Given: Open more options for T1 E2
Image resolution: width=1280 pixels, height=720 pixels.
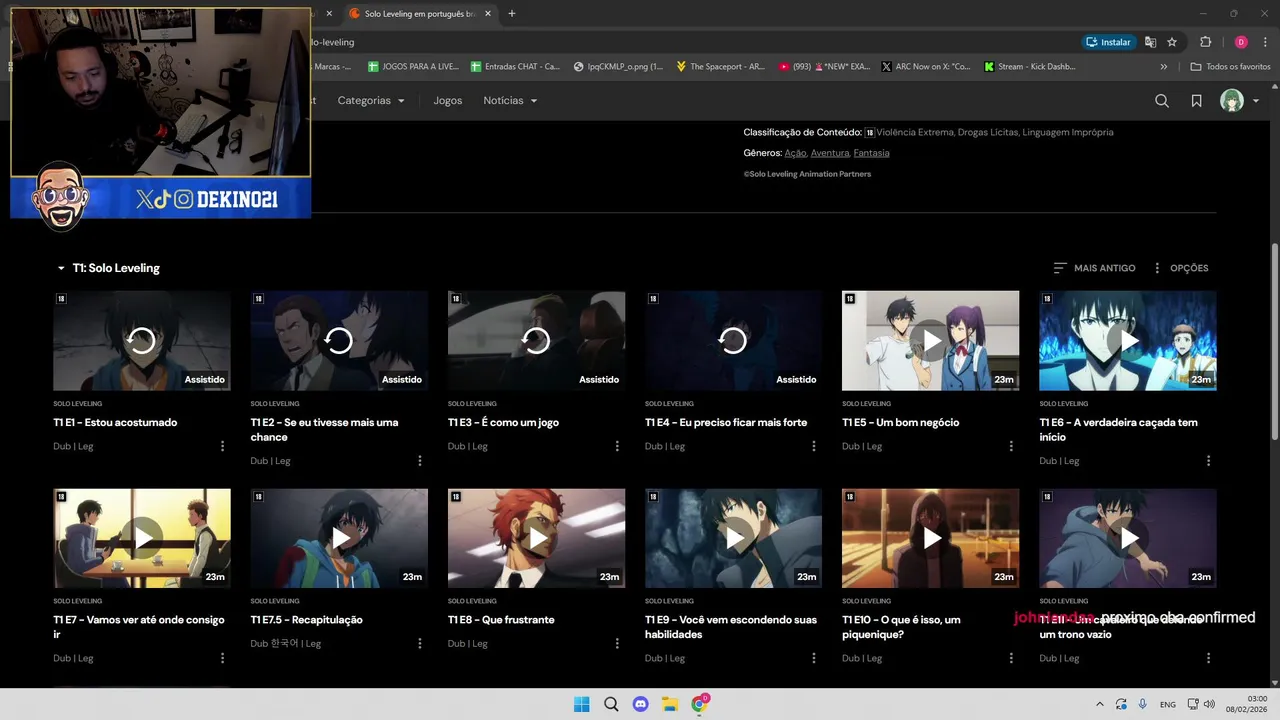Looking at the screenshot, I should click(x=419, y=461).
